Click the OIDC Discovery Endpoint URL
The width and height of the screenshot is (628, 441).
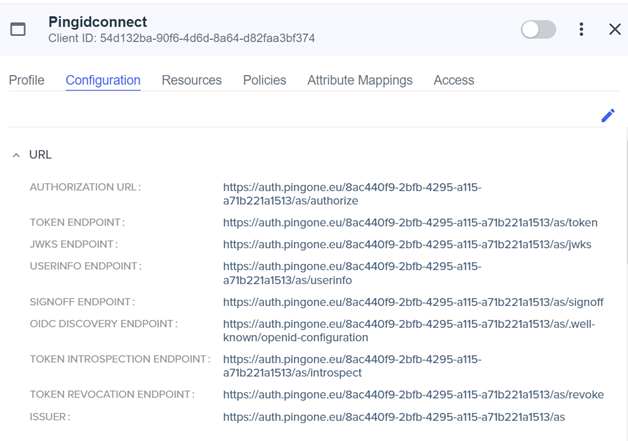pos(409,331)
